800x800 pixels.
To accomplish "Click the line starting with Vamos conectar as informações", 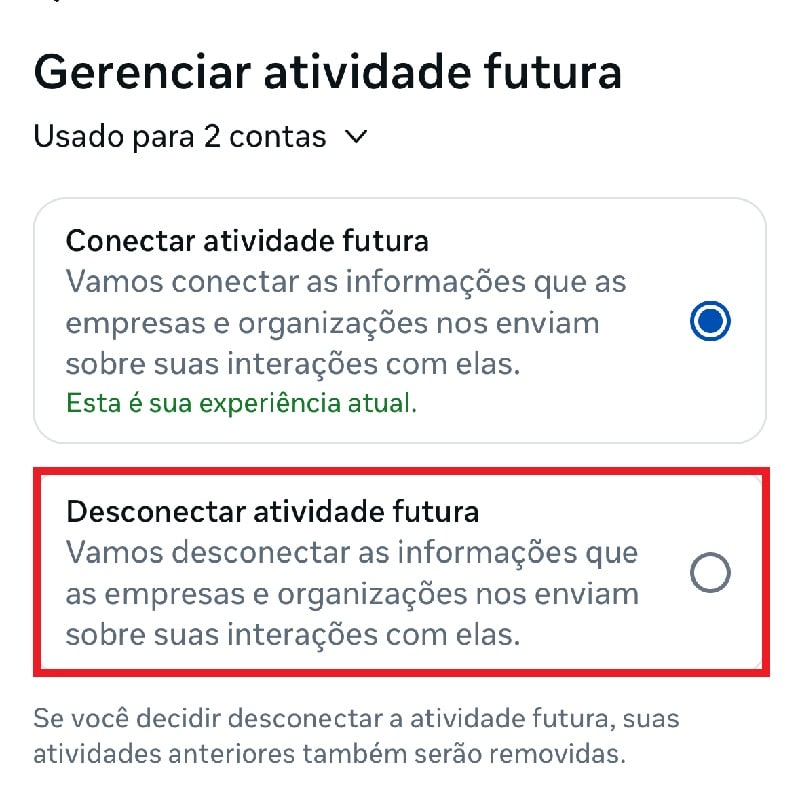I will [346, 282].
